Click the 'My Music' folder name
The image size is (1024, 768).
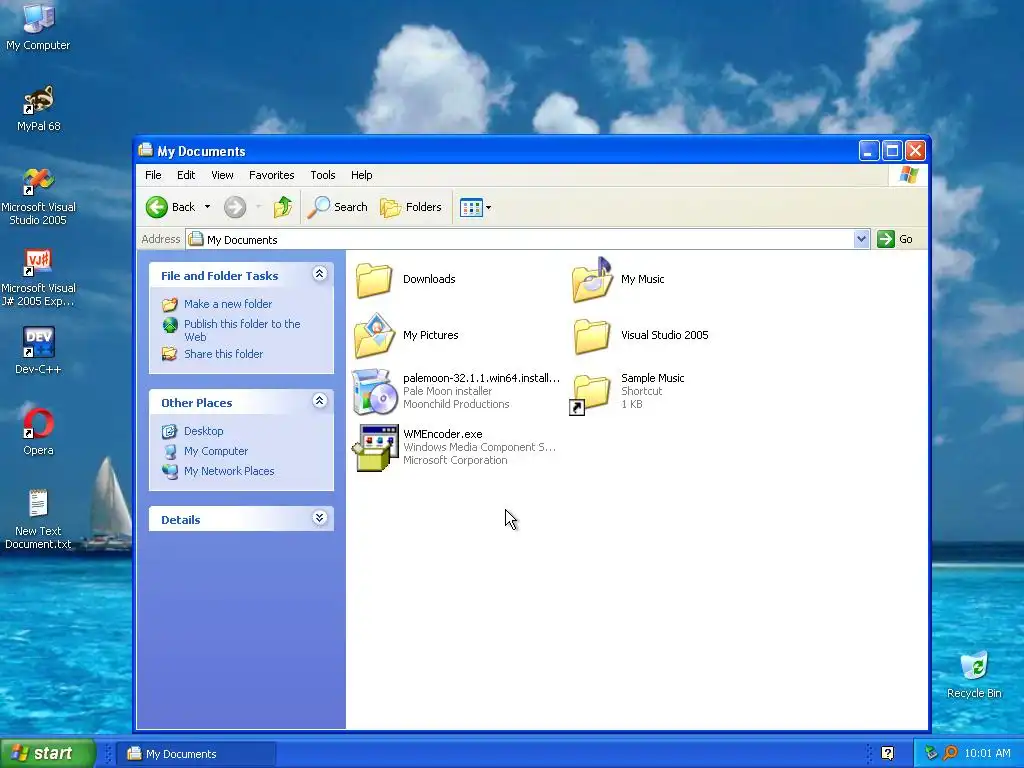click(643, 279)
